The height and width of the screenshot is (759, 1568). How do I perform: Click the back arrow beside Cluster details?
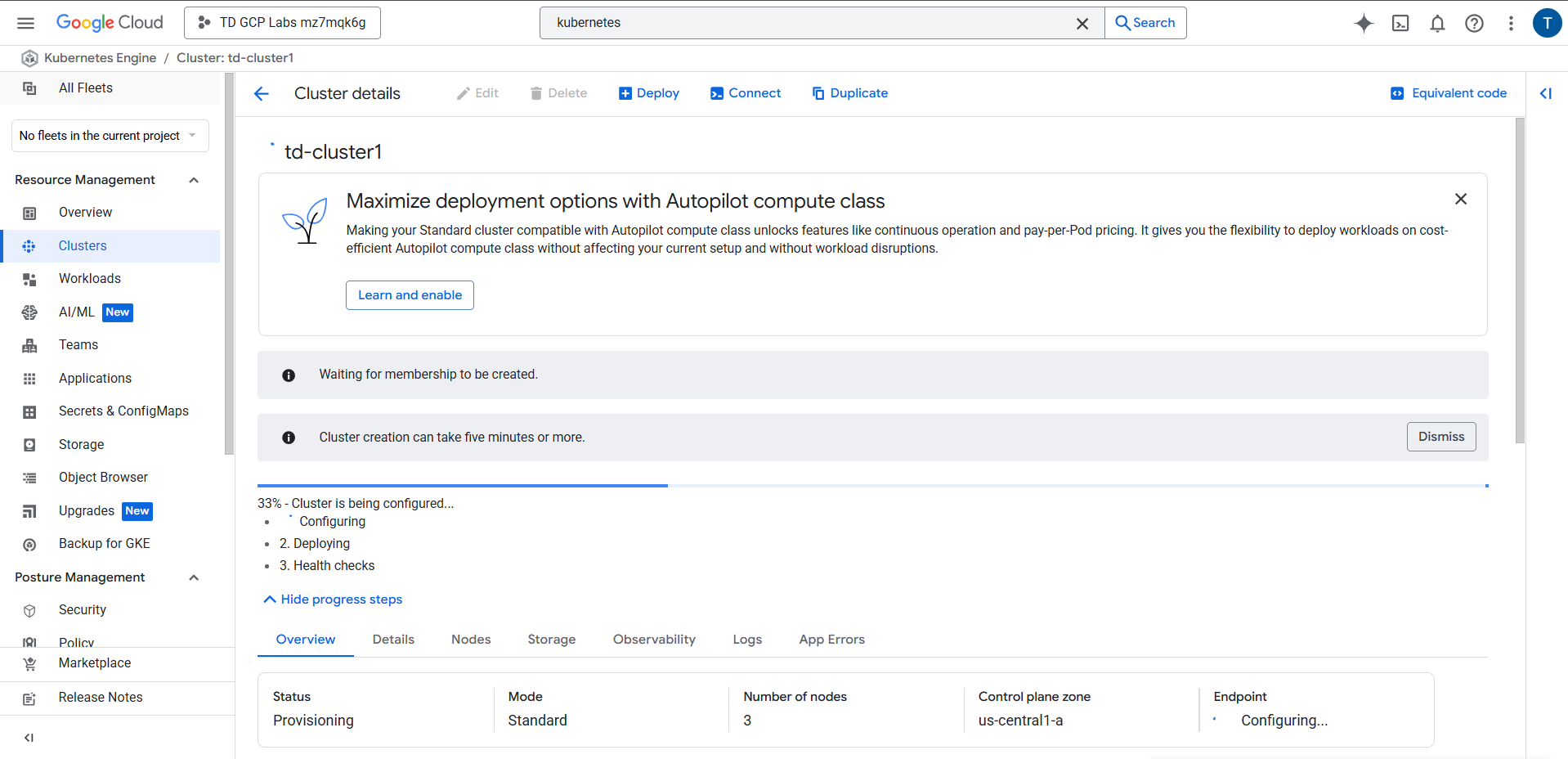tap(262, 94)
